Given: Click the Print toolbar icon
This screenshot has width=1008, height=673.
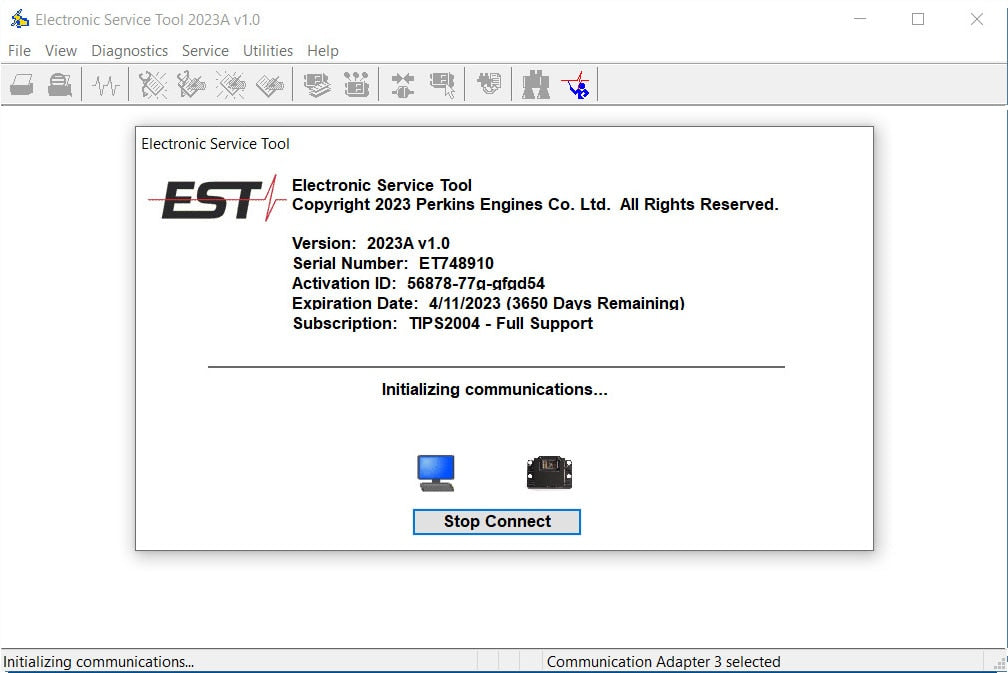Looking at the screenshot, I should point(20,85).
